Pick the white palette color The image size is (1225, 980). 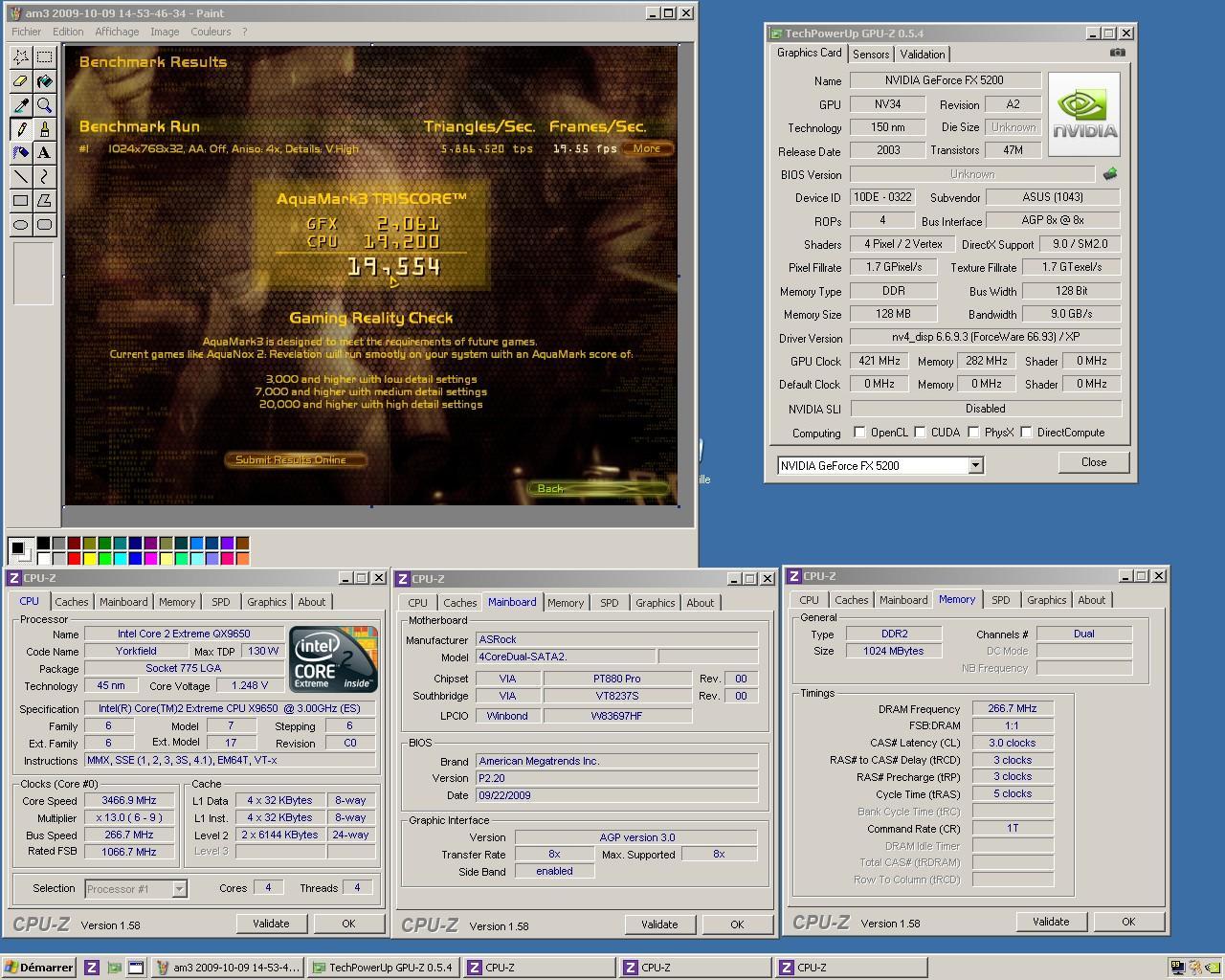point(43,559)
